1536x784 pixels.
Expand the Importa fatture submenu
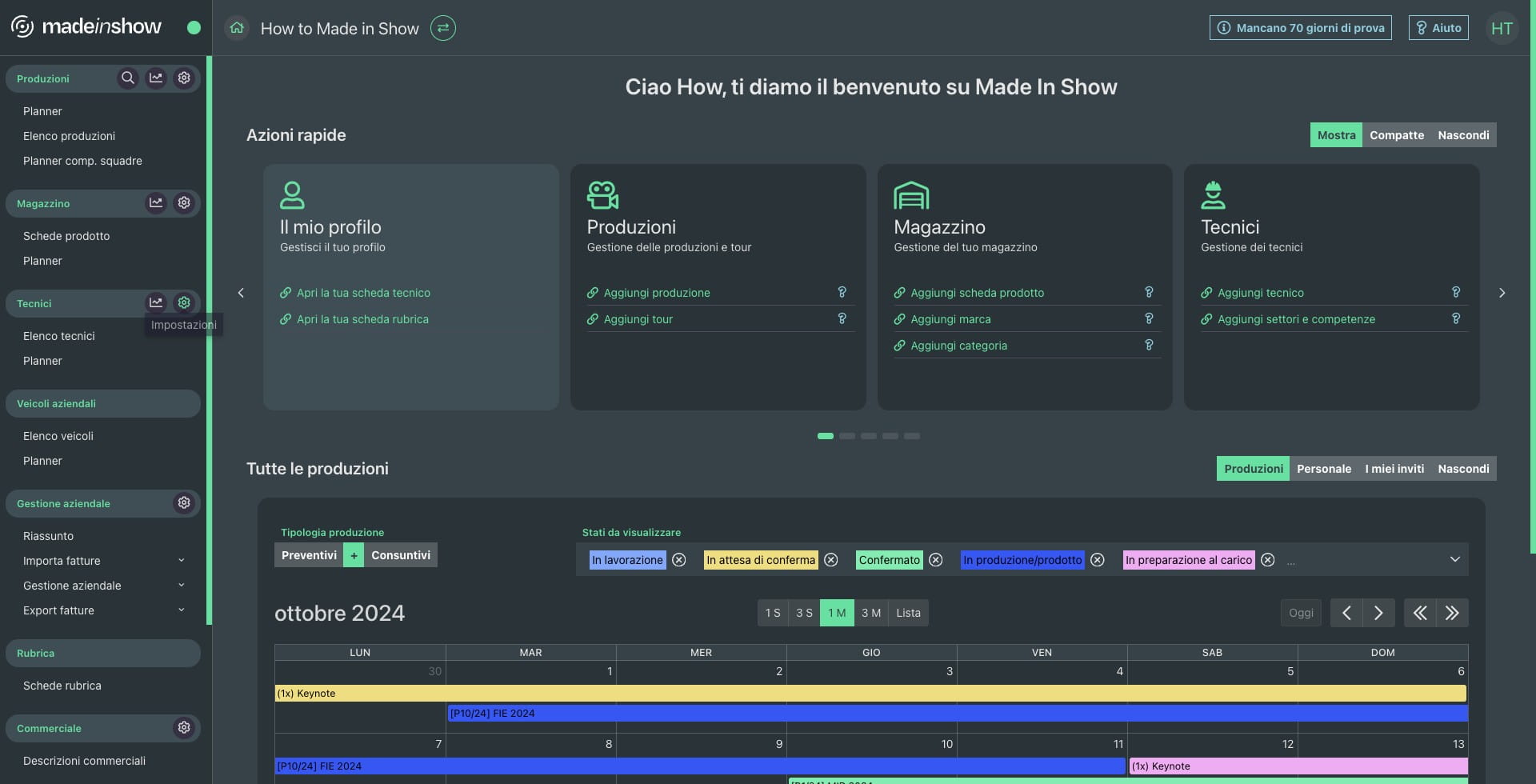pyautogui.click(x=181, y=560)
